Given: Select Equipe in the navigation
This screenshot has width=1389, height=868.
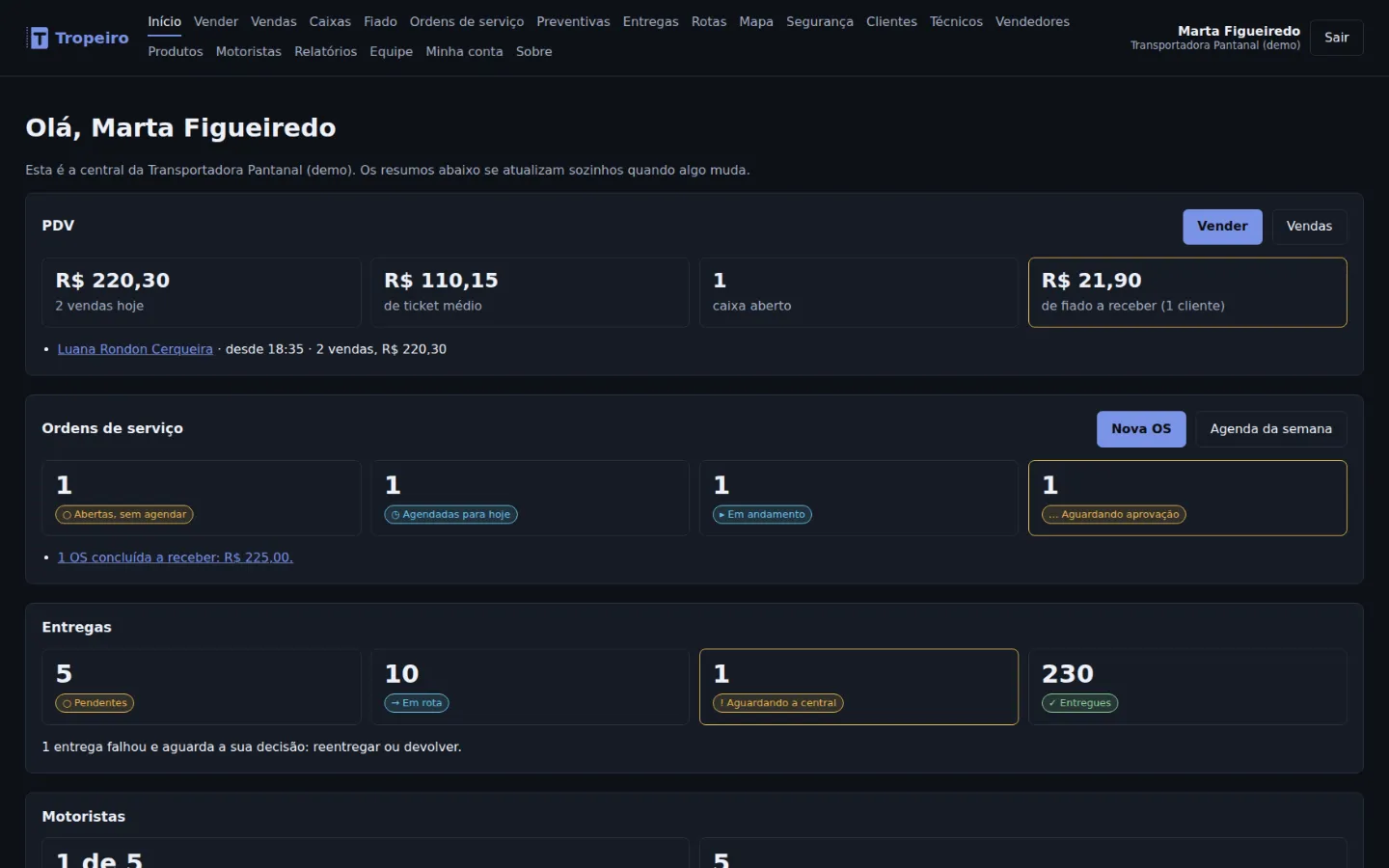Looking at the screenshot, I should pyautogui.click(x=391, y=51).
